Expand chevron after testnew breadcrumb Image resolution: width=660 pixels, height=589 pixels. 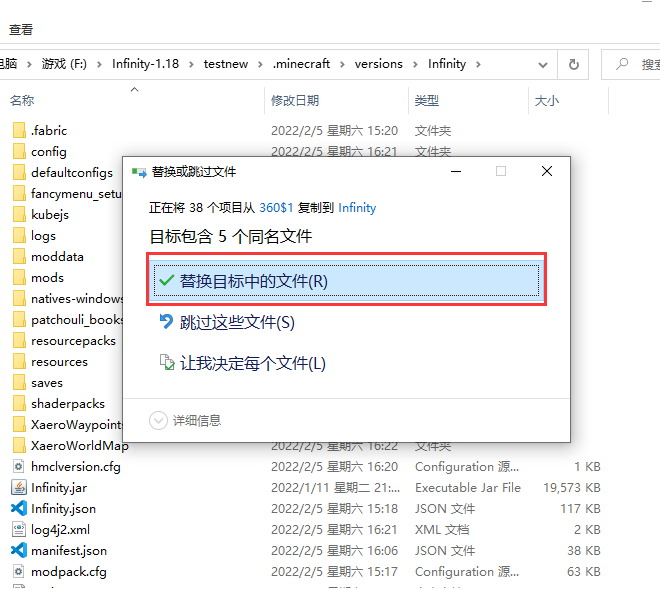pyautogui.click(x=260, y=64)
